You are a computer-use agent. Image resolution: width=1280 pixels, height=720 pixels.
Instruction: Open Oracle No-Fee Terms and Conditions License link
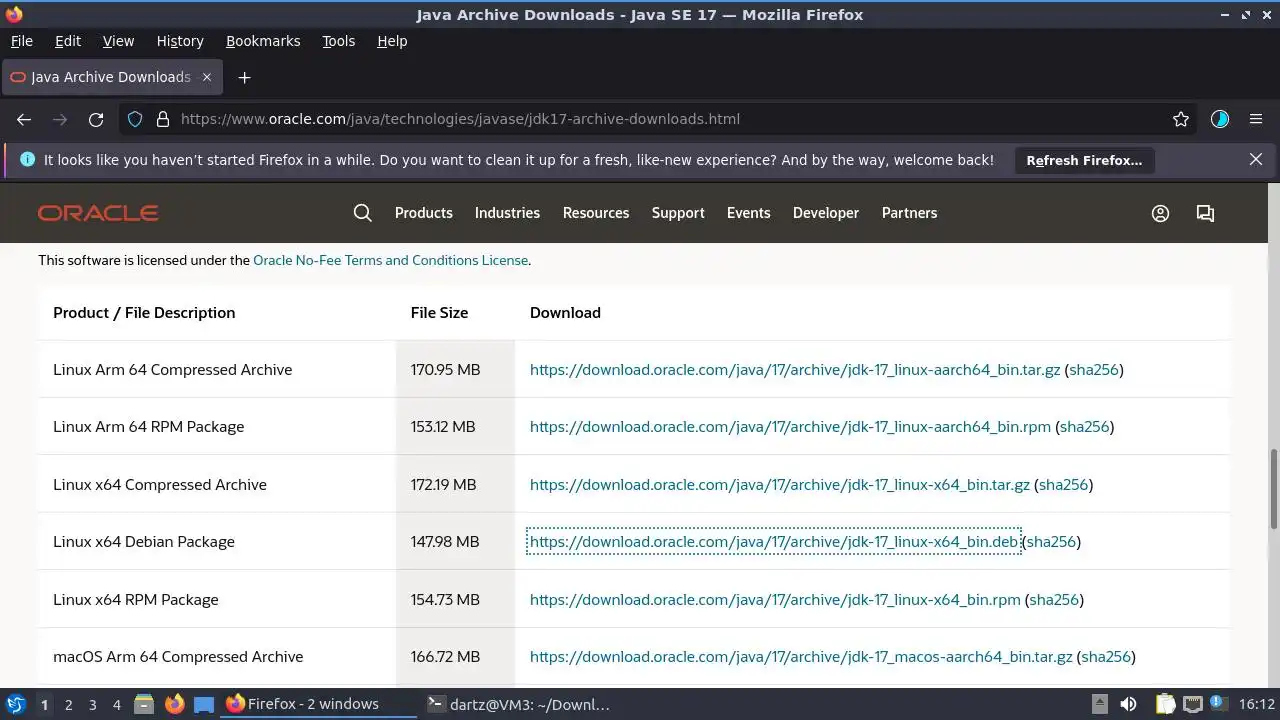tap(390, 260)
